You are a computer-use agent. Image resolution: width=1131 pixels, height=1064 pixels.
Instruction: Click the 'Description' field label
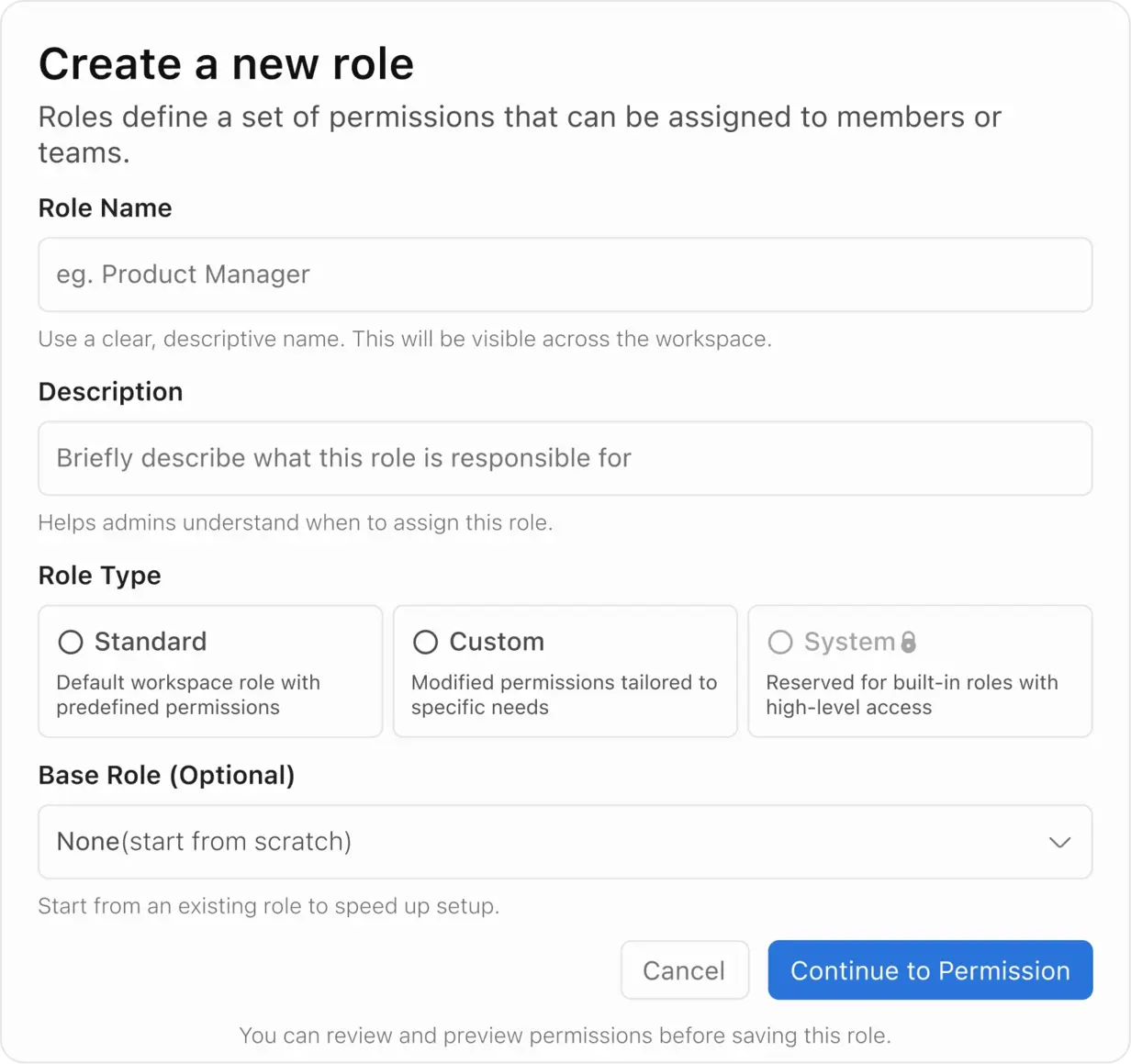click(110, 392)
